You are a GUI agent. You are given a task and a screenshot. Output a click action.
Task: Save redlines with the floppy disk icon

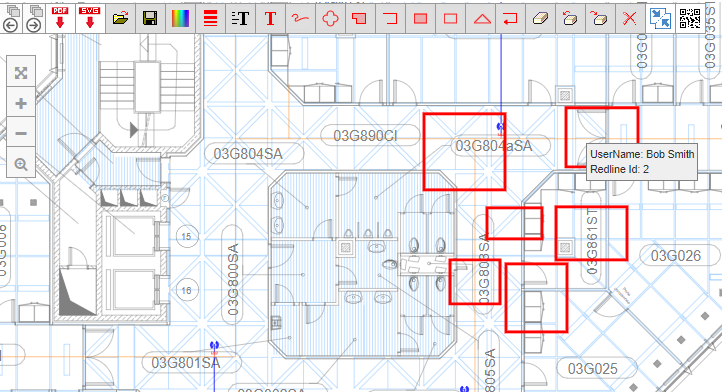coord(150,18)
